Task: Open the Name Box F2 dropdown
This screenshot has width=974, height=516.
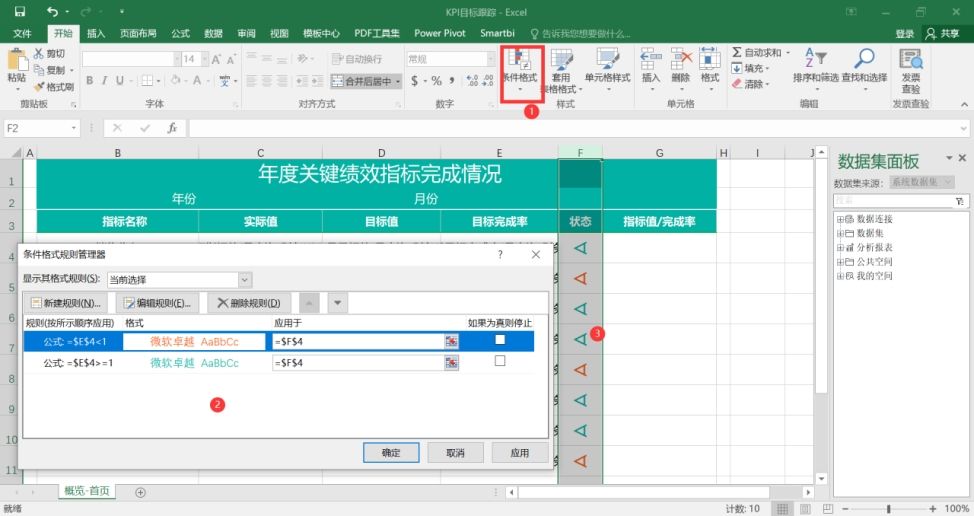Action: [x=74, y=128]
